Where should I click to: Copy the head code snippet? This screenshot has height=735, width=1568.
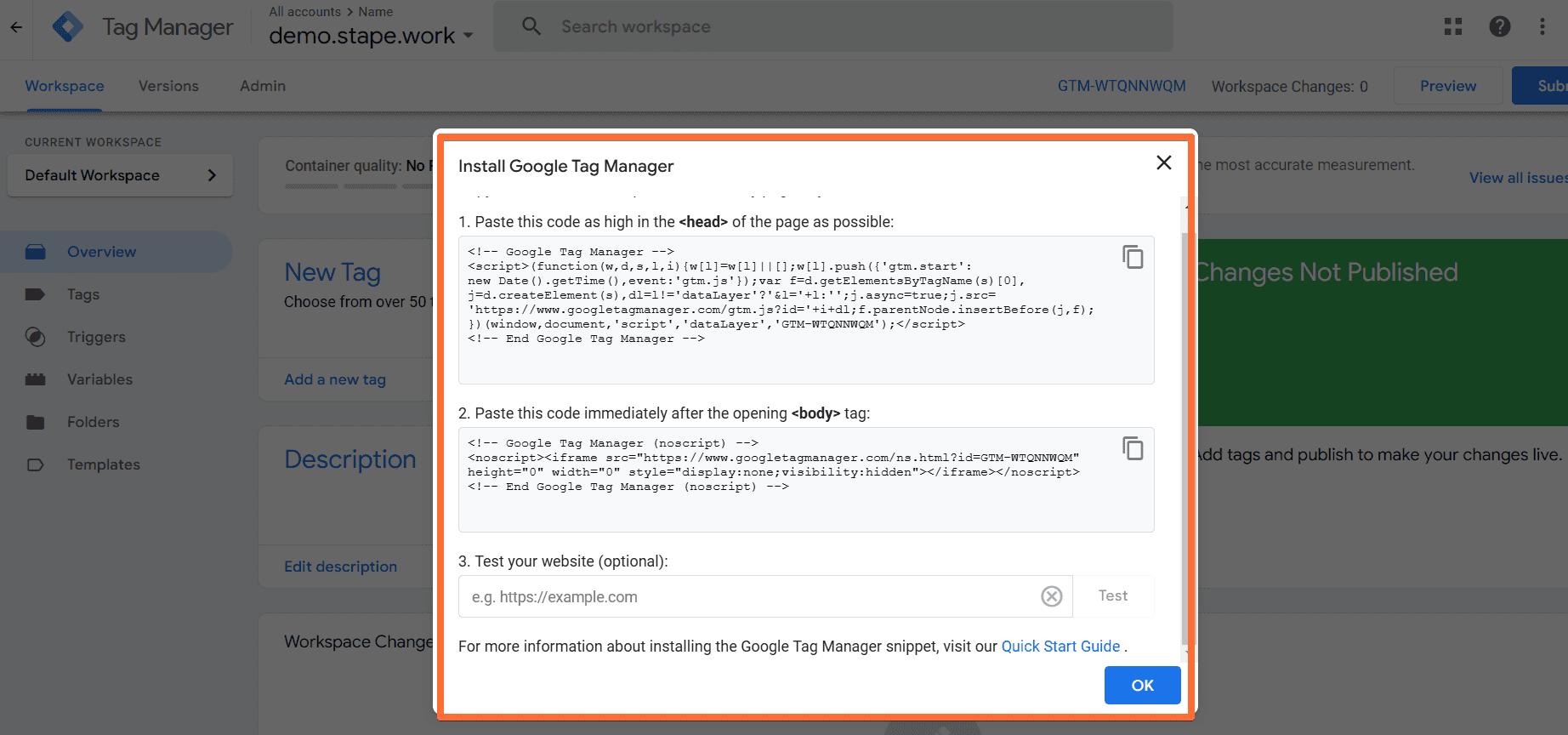click(x=1133, y=257)
